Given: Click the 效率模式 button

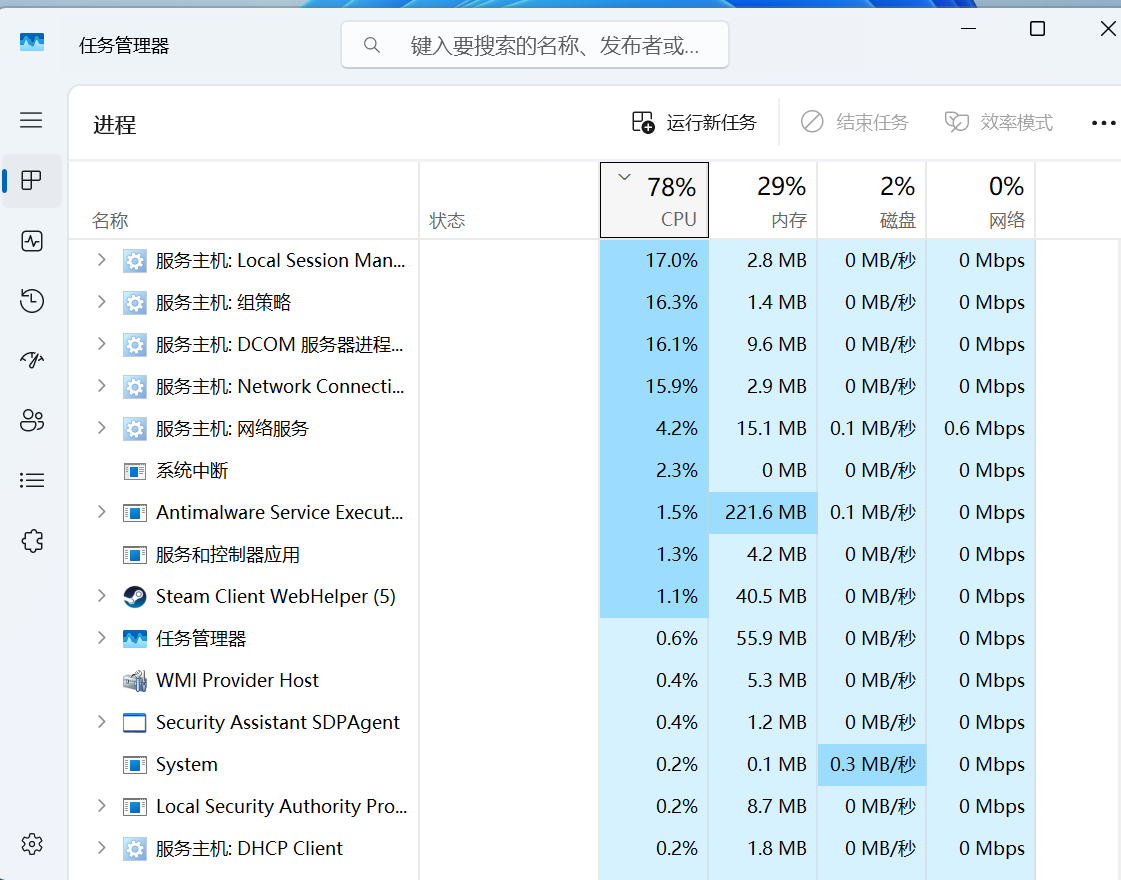Looking at the screenshot, I should click(997, 121).
